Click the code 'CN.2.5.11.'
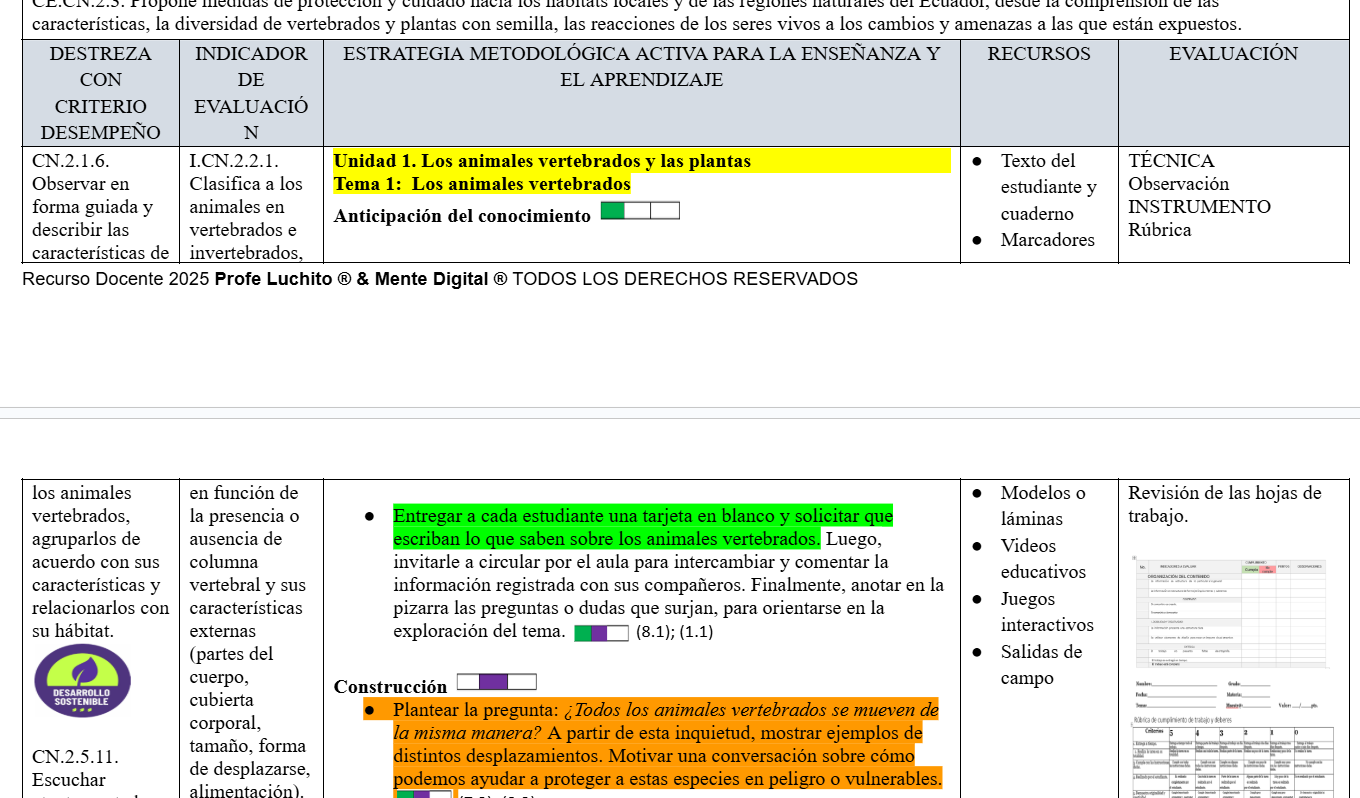 coord(75,757)
